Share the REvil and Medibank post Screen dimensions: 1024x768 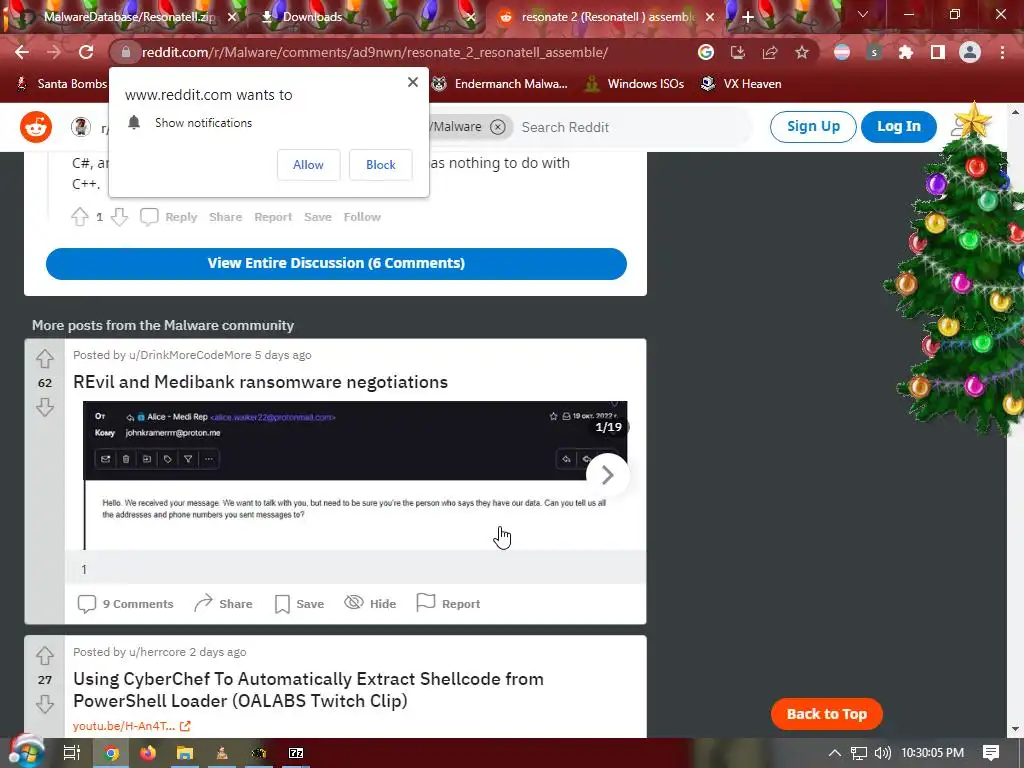(223, 604)
